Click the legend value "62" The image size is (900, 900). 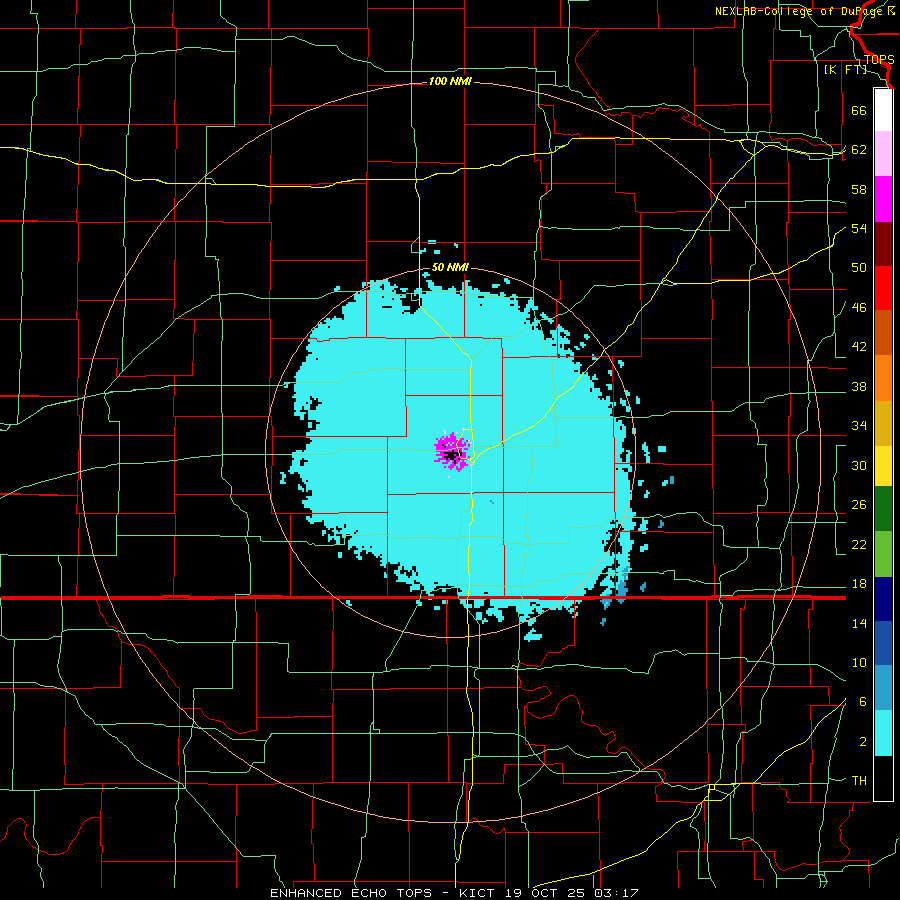[x=859, y=150]
